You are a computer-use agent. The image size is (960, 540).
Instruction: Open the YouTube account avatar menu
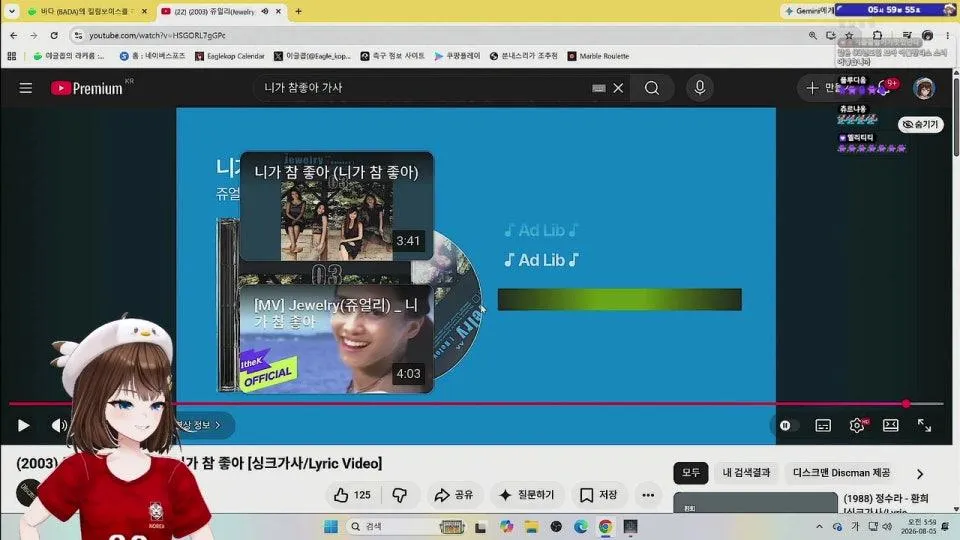(924, 88)
